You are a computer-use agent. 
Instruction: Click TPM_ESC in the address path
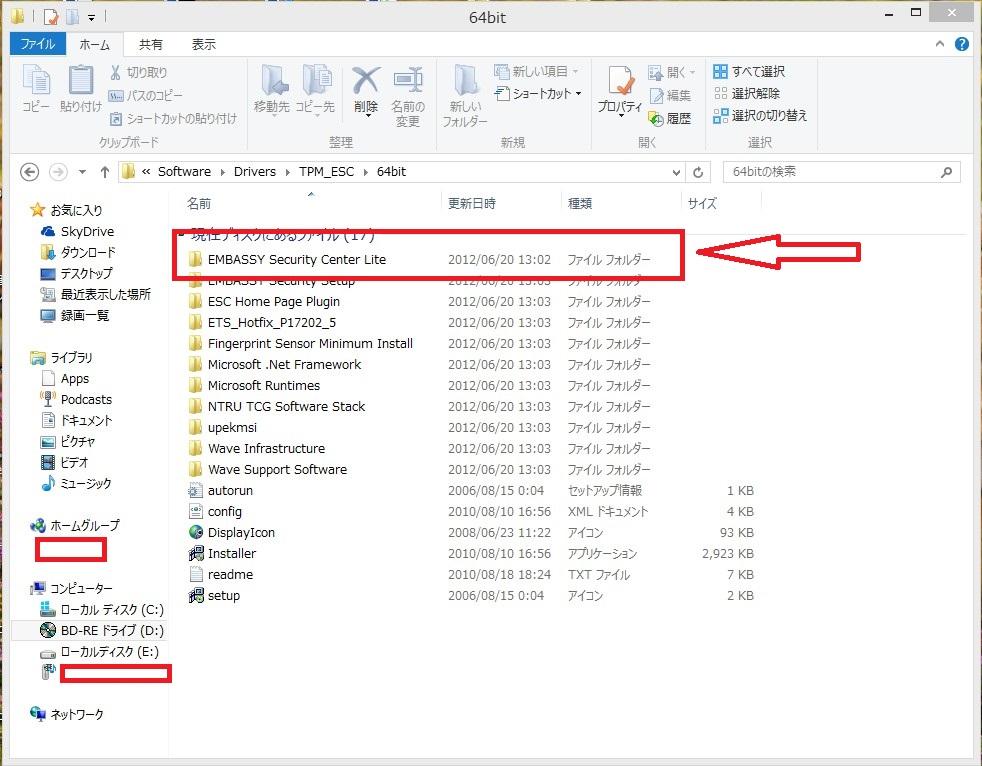click(326, 172)
